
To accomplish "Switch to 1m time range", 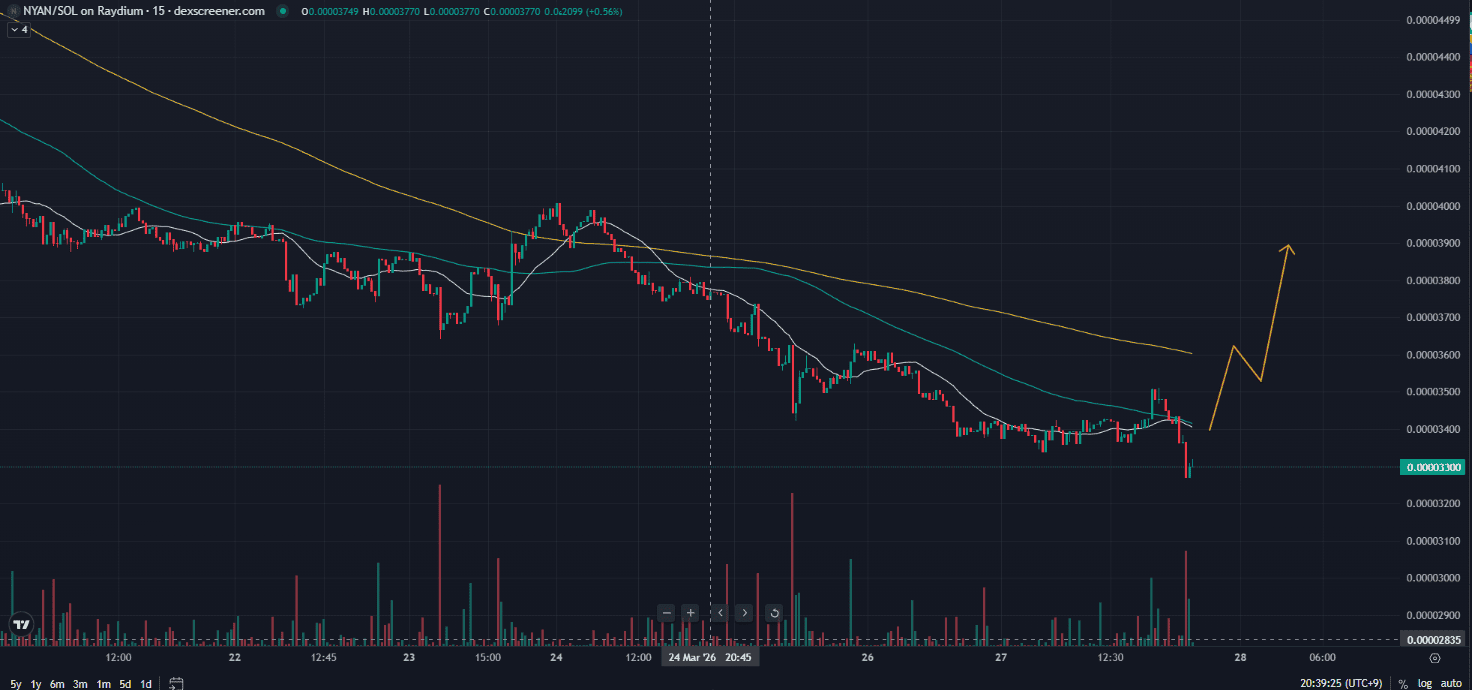I will coord(103,684).
